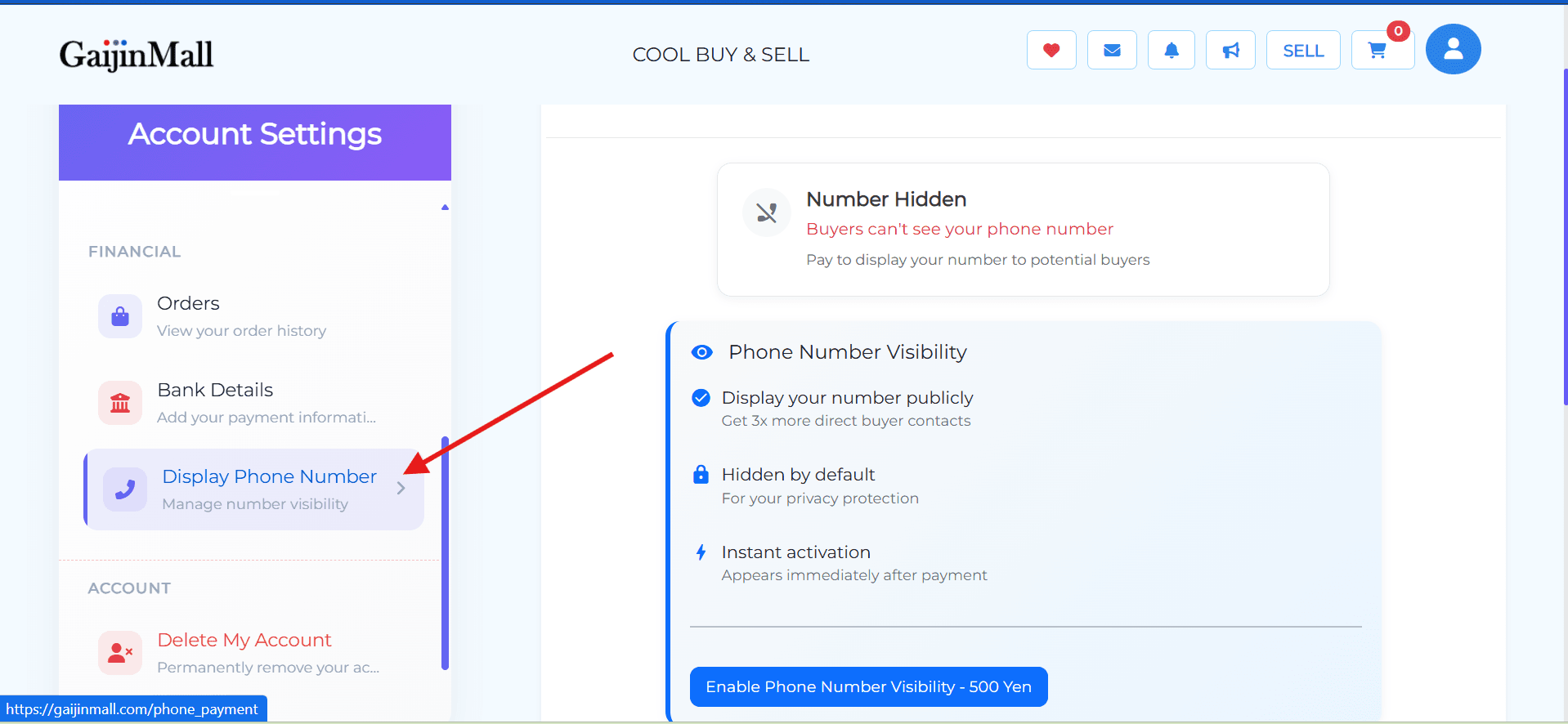Click the phone icon beside Display Phone Number

[x=124, y=489]
